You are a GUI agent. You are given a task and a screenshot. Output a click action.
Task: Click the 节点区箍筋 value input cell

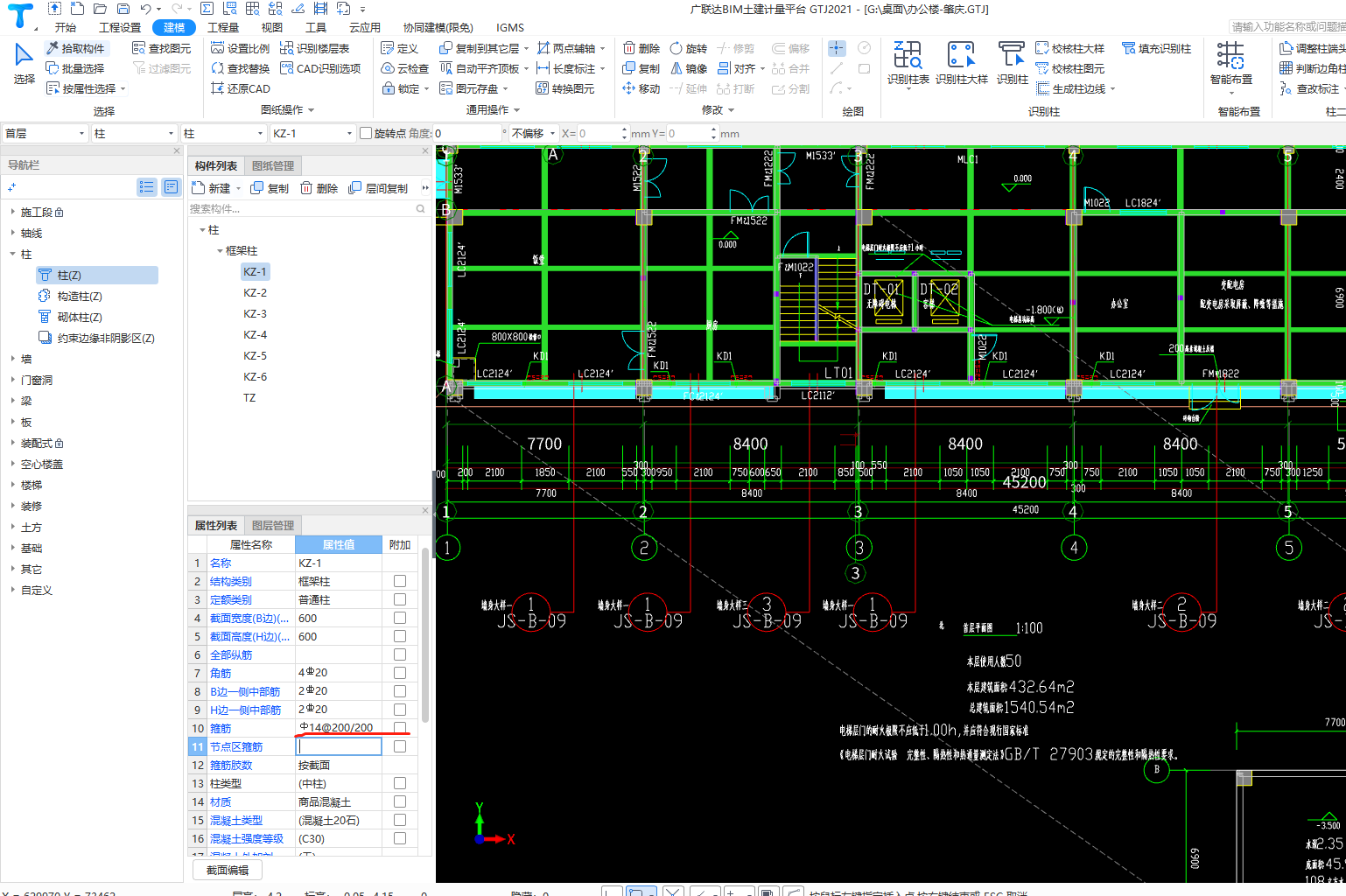[x=339, y=746]
